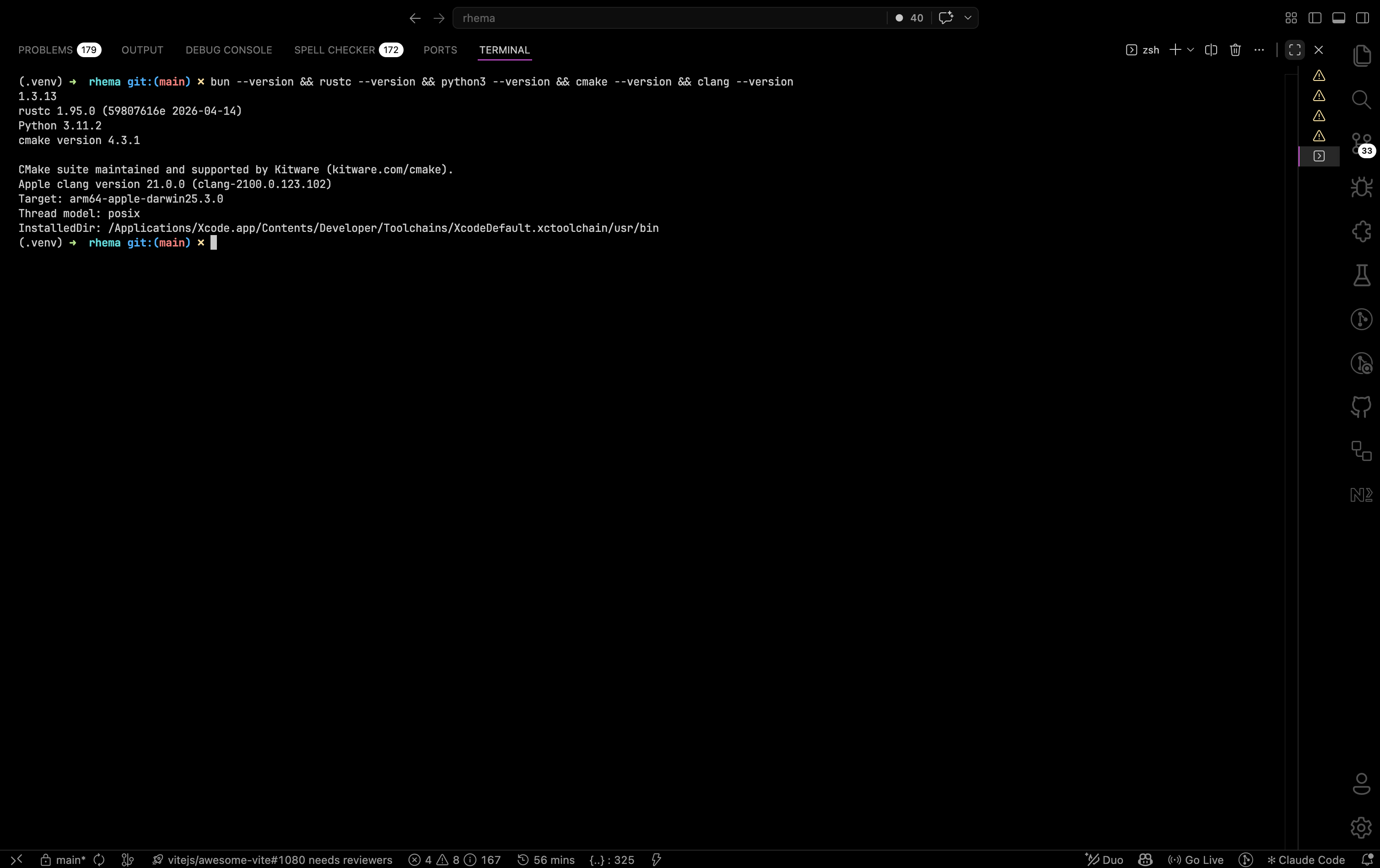The width and height of the screenshot is (1380, 868).
Task: Switch to the PROBLEMS tab
Action: pyautogui.click(x=59, y=50)
